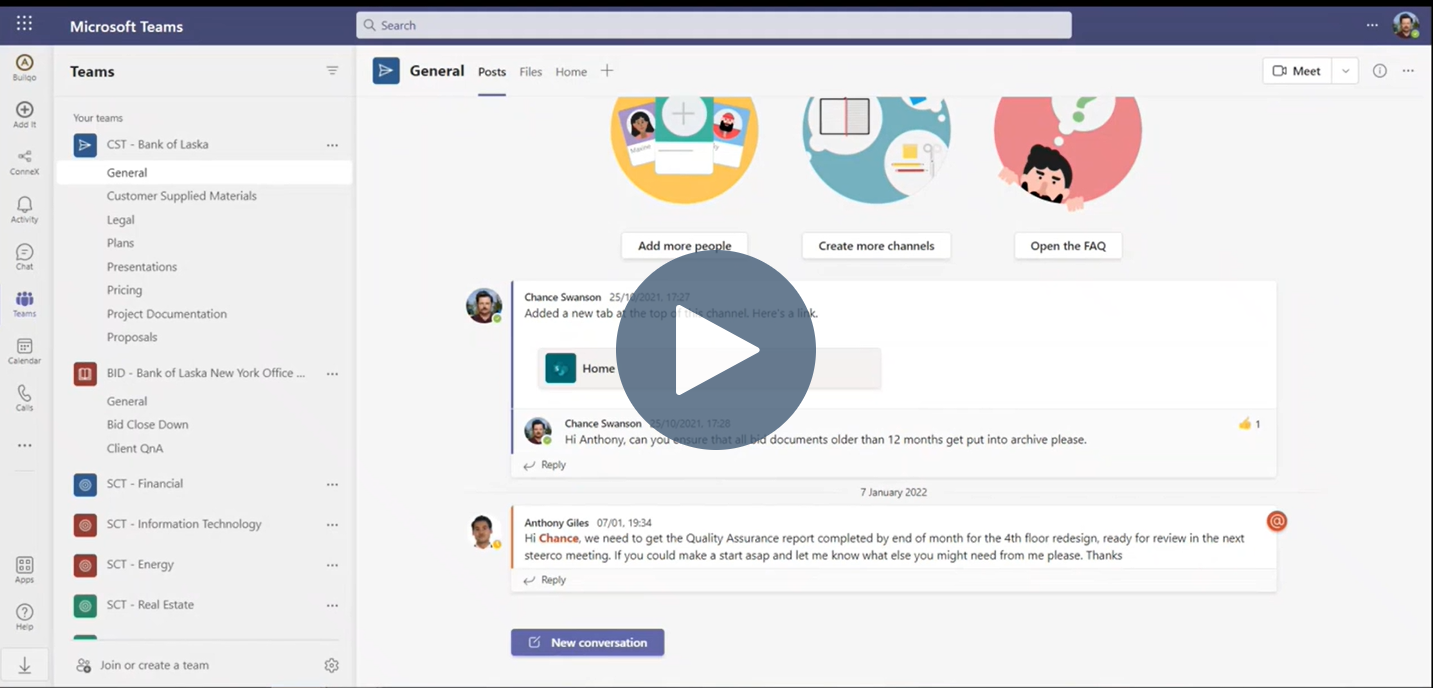The height and width of the screenshot is (688, 1433).
Task: Click the Add It rail icon
Action: [x=25, y=114]
